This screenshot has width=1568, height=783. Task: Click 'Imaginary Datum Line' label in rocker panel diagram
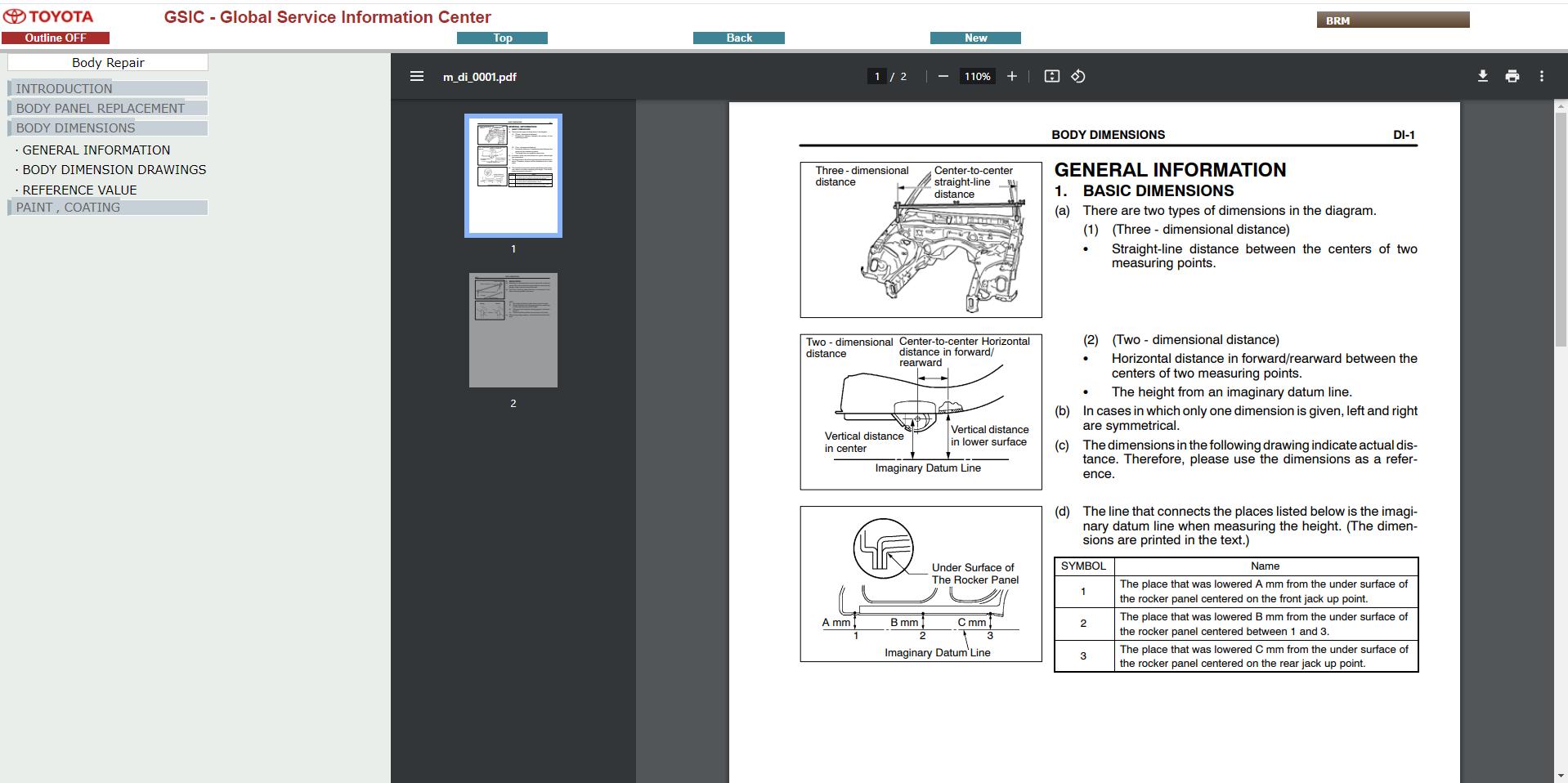pos(937,653)
